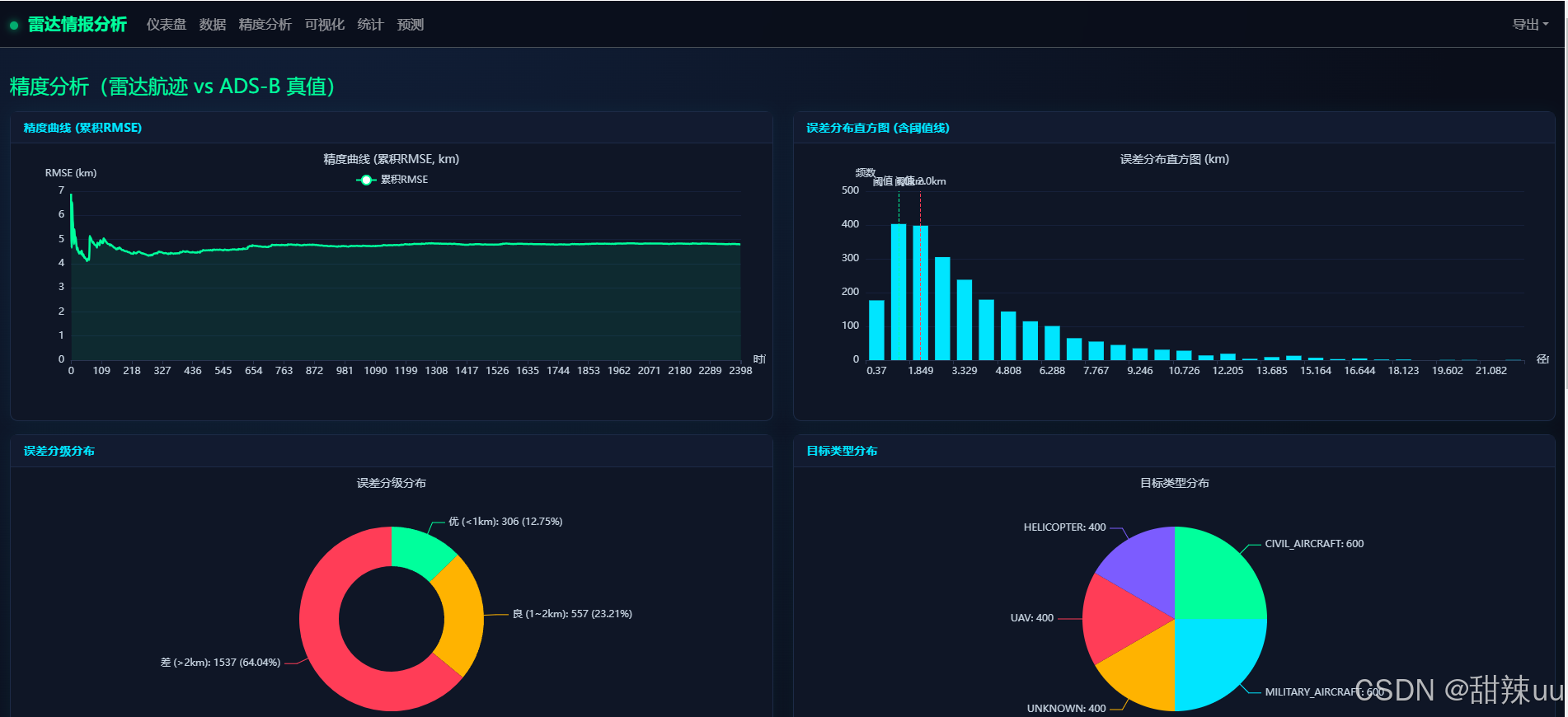Open the 可视化 nav item

coord(325,25)
